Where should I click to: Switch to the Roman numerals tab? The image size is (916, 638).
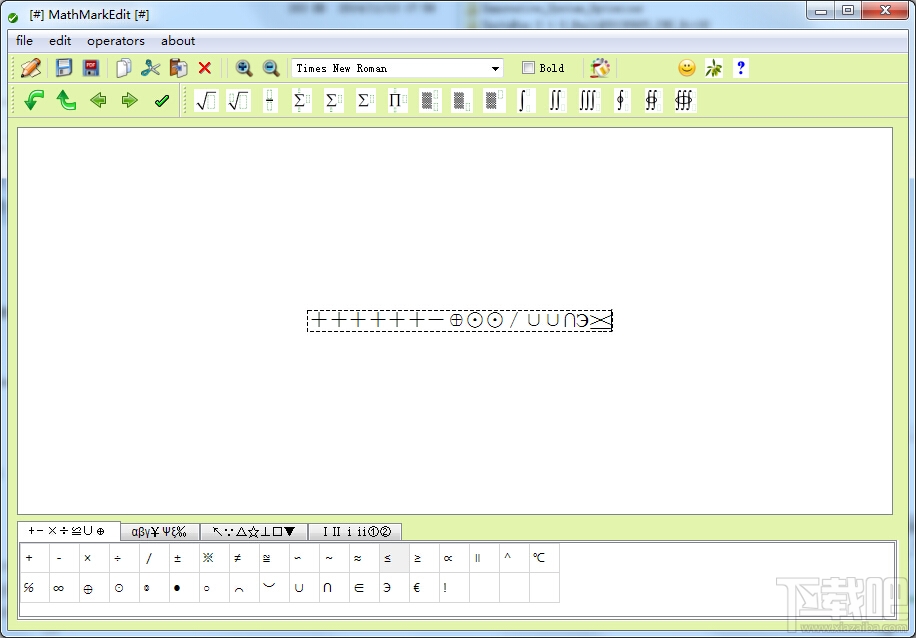pos(355,531)
